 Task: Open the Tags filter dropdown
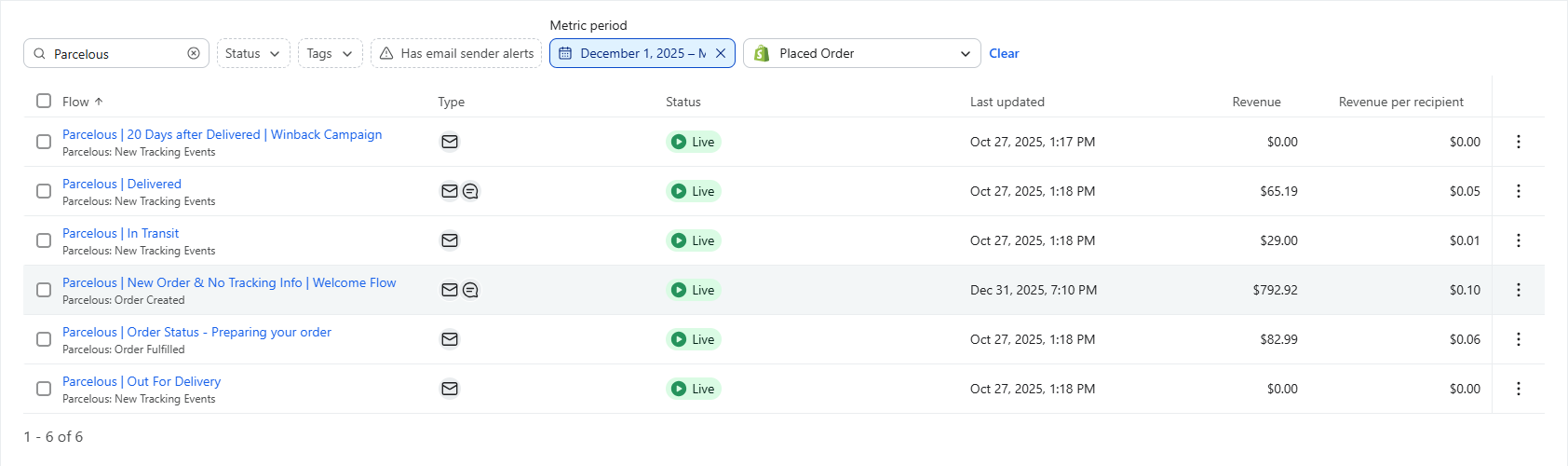(331, 53)
